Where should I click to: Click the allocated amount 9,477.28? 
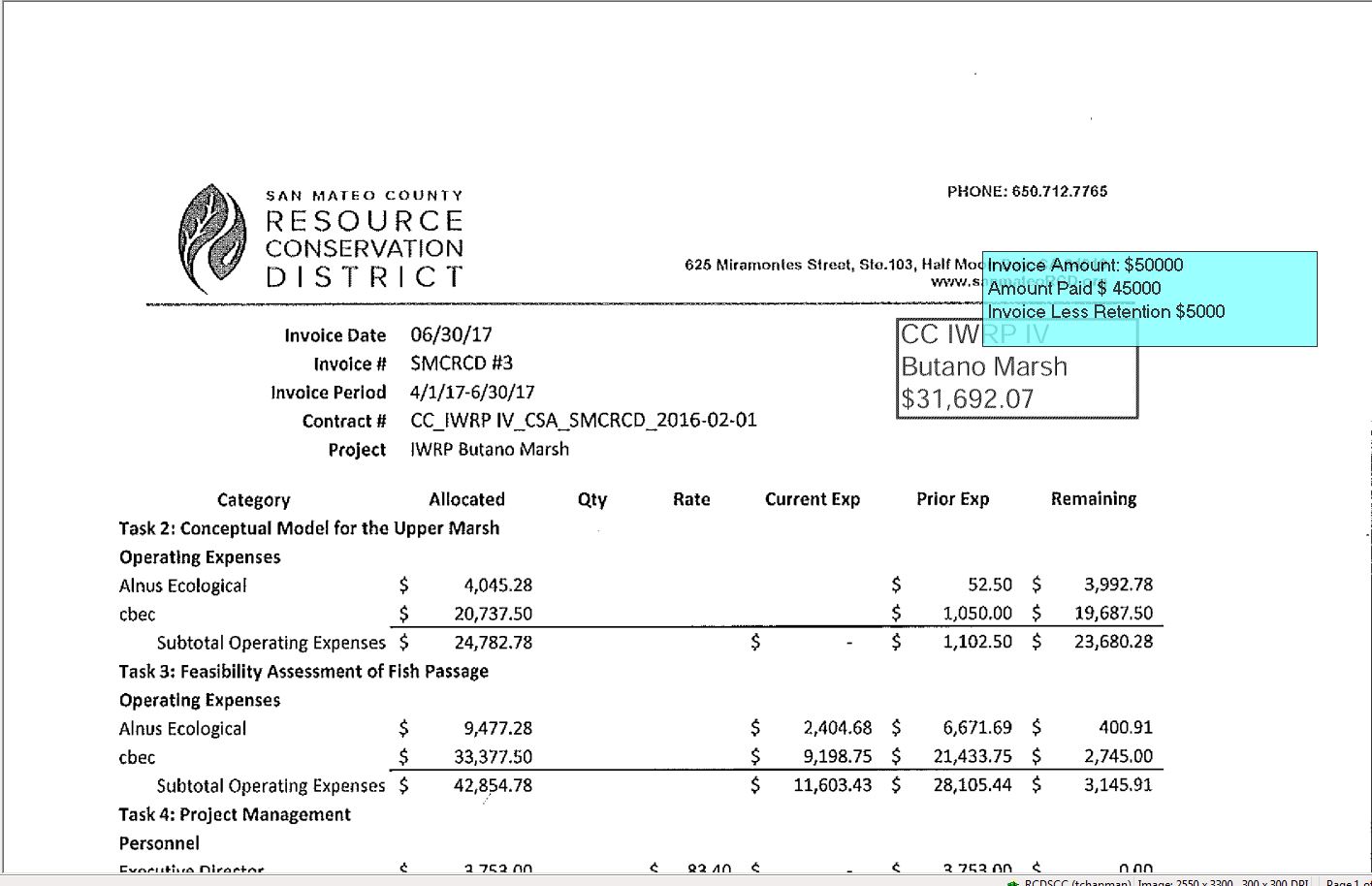[x=498, y=728]
